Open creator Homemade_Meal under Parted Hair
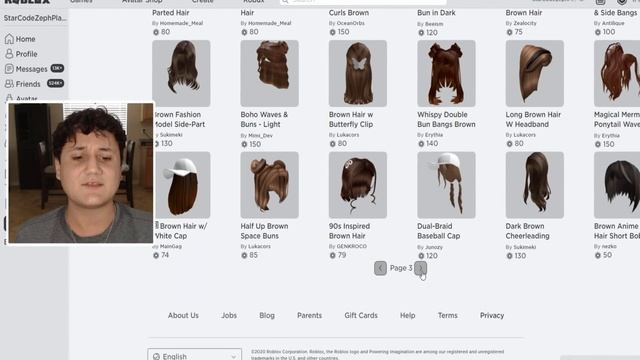The width and height of the screenshot is (640, 360). click(182, 23)
